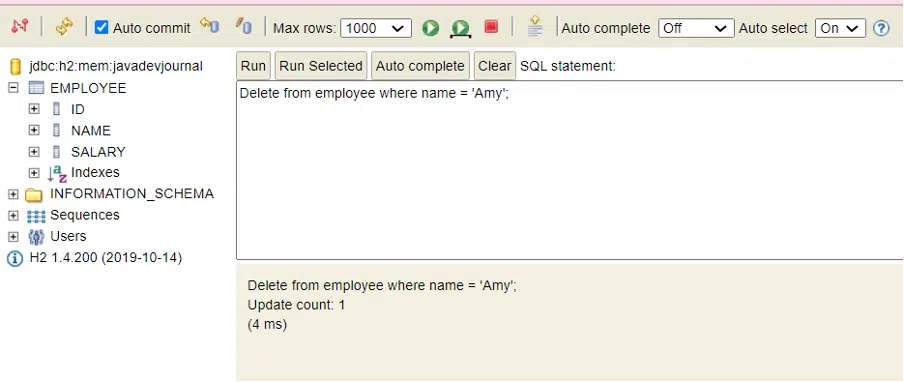Click the Users people icon

click(x=36, y=237)
